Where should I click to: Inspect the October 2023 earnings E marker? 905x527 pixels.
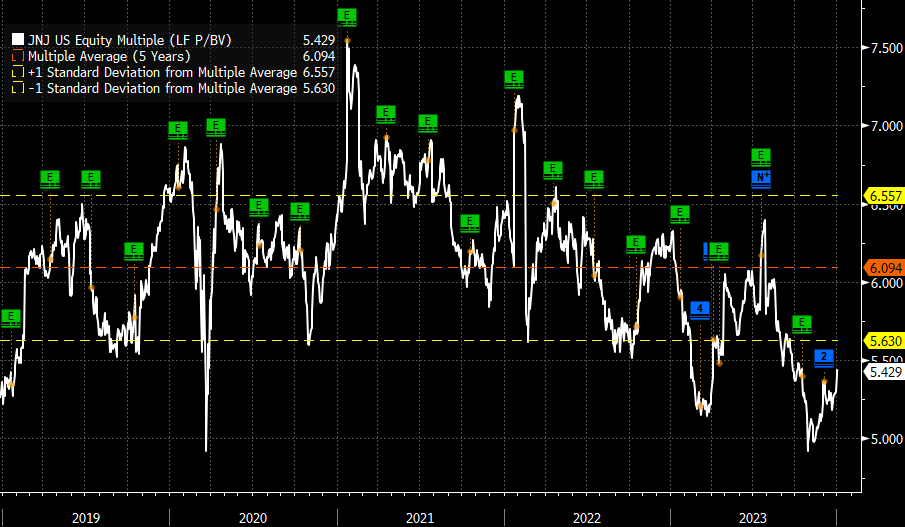(x=802, y=324)
